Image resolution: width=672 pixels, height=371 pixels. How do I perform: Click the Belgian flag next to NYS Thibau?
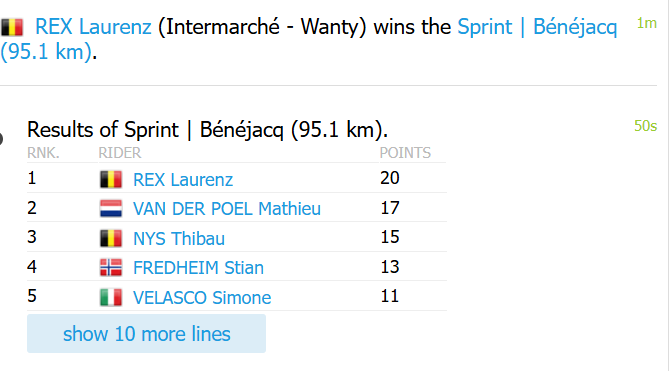pyautogui.click(x=111, y=239)
